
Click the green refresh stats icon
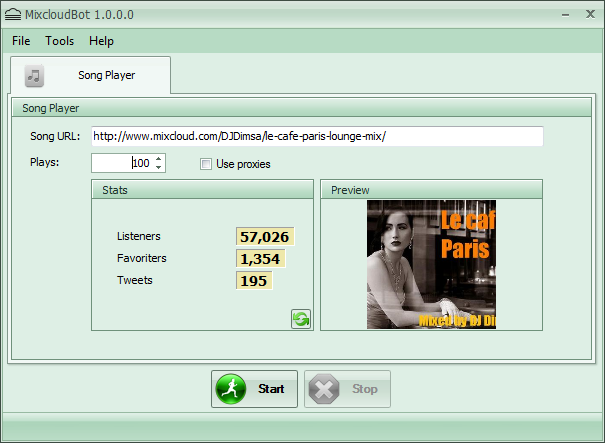click(x=301, y=319)
